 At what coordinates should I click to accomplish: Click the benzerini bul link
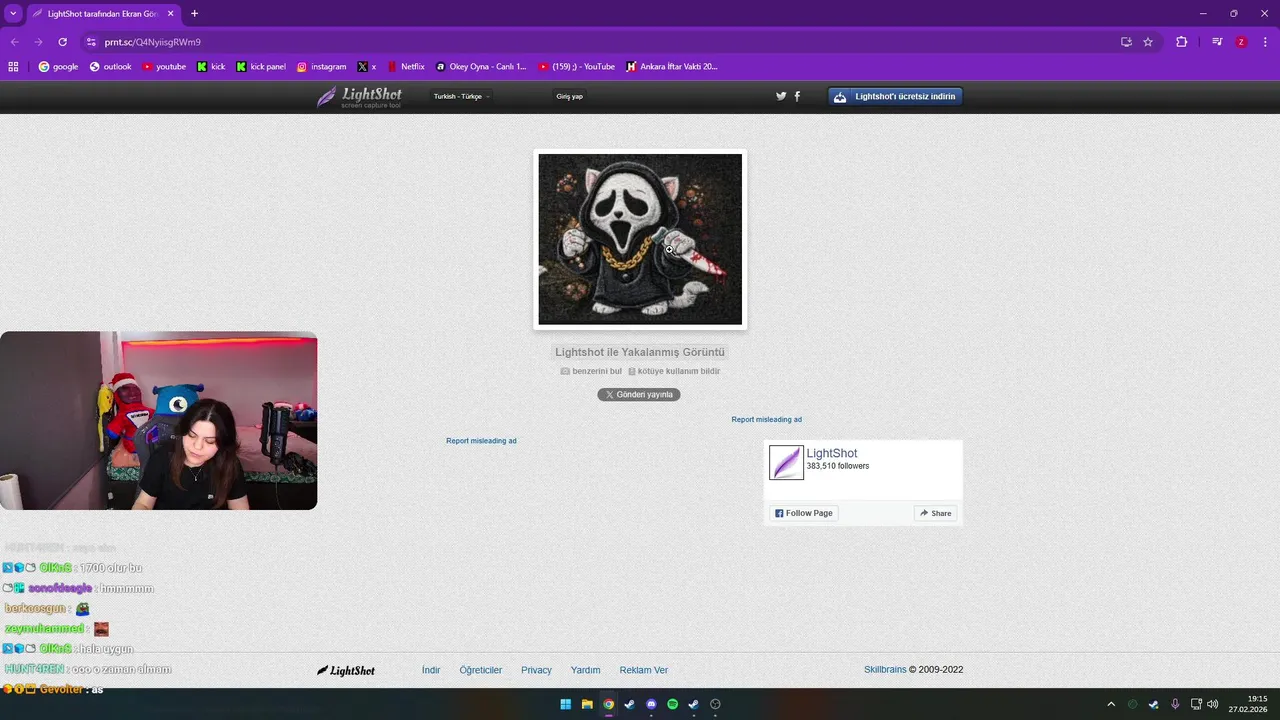pyautogui.click(x=591, y=371)
